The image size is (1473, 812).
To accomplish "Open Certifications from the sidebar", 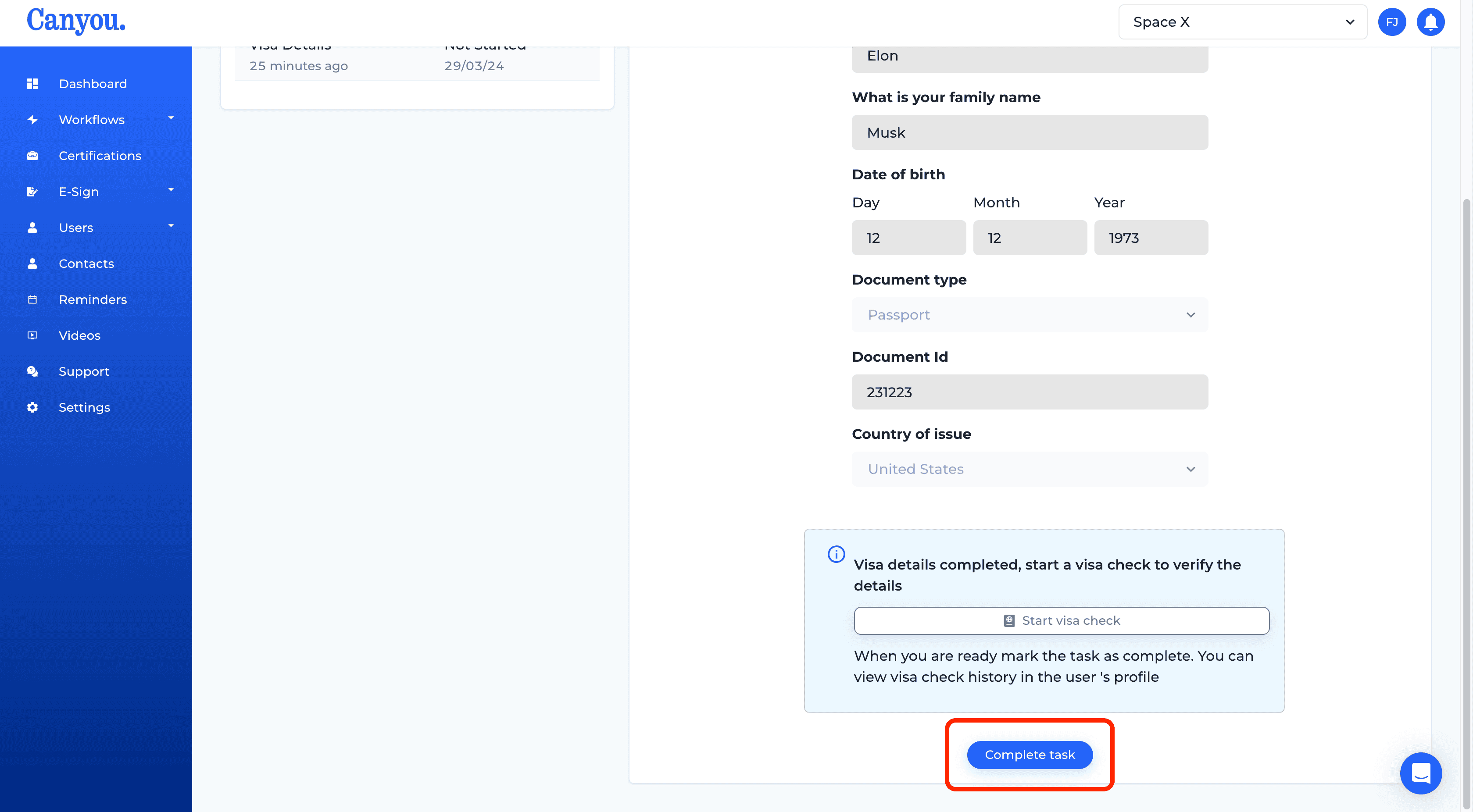I will 100,155.
